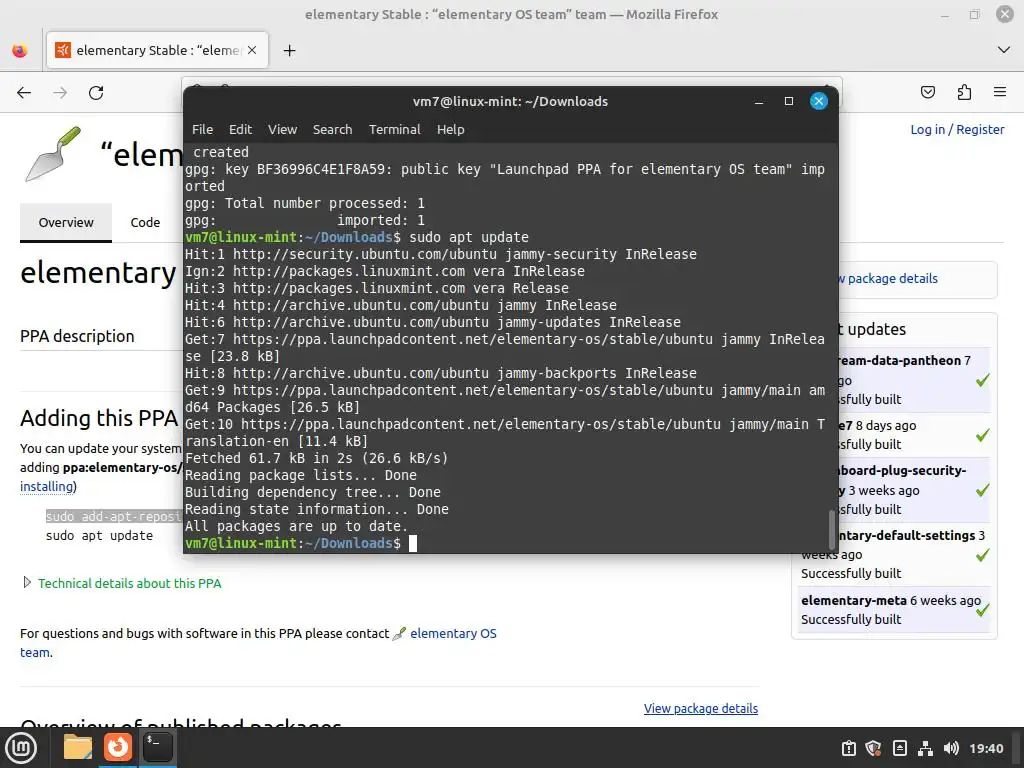Click the 'sudo apt update' text on webpage
The image size is (1024, 768).
[99, 536]
